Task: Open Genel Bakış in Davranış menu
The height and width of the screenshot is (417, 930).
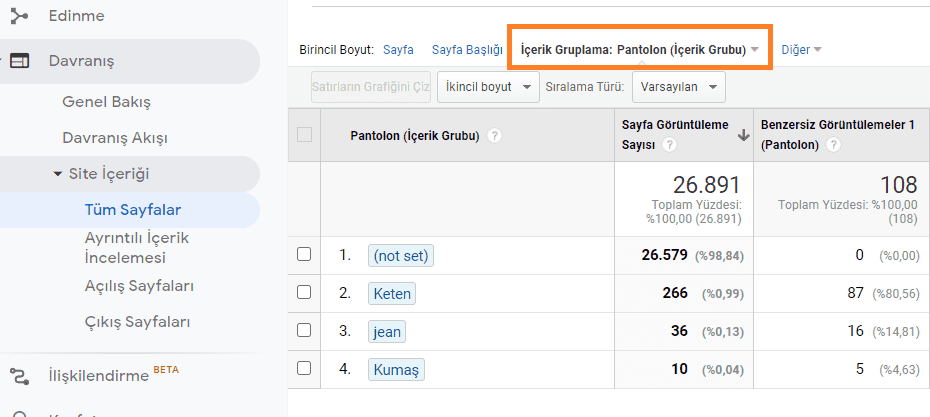Action: click(x=106, y=101)
